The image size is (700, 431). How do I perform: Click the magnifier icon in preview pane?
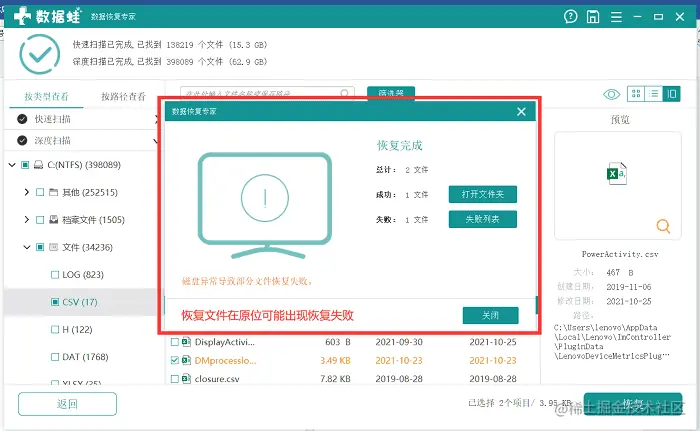(x=663, y=226)
